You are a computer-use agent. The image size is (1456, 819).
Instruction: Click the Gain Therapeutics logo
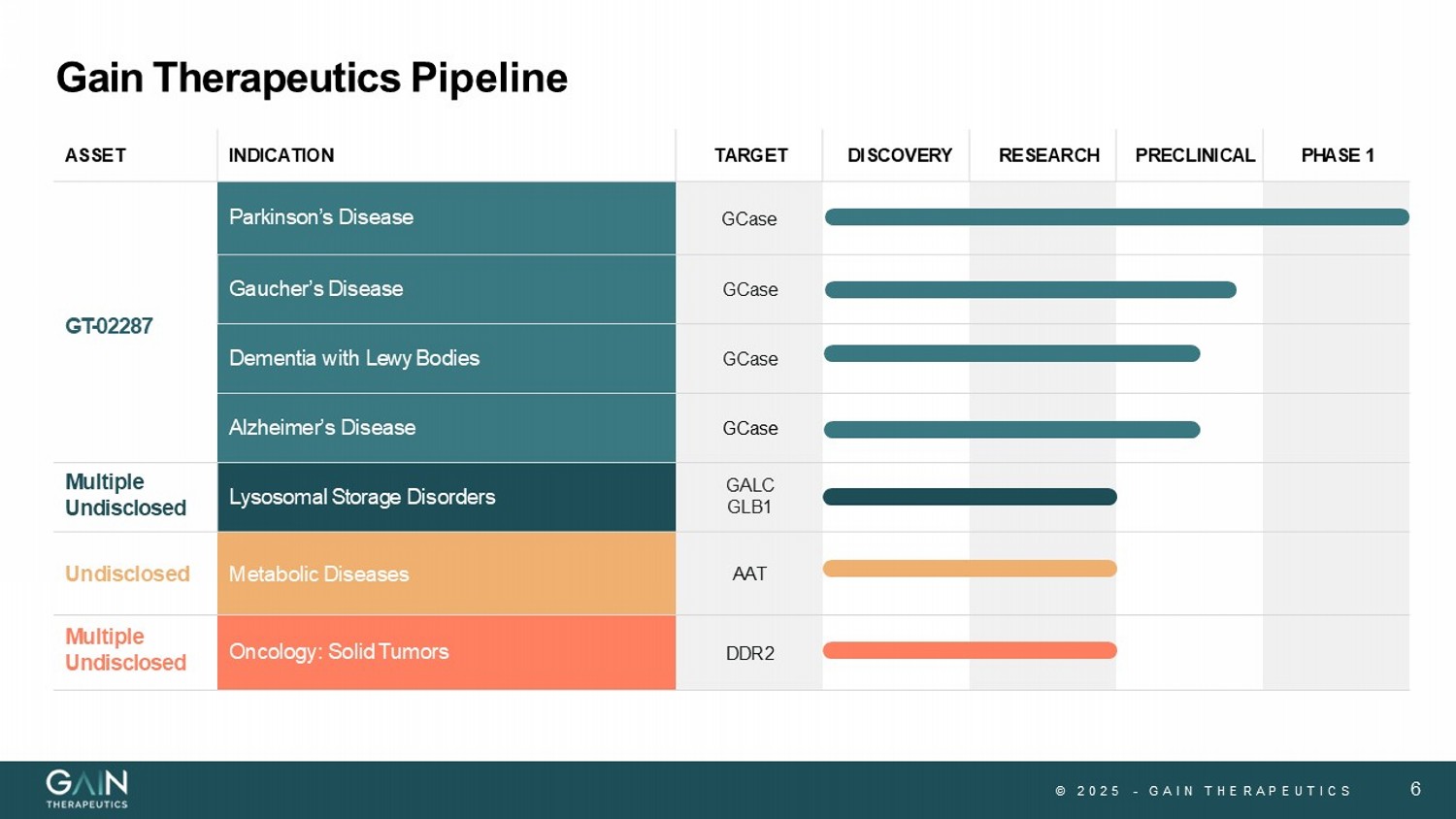[86, 789]
